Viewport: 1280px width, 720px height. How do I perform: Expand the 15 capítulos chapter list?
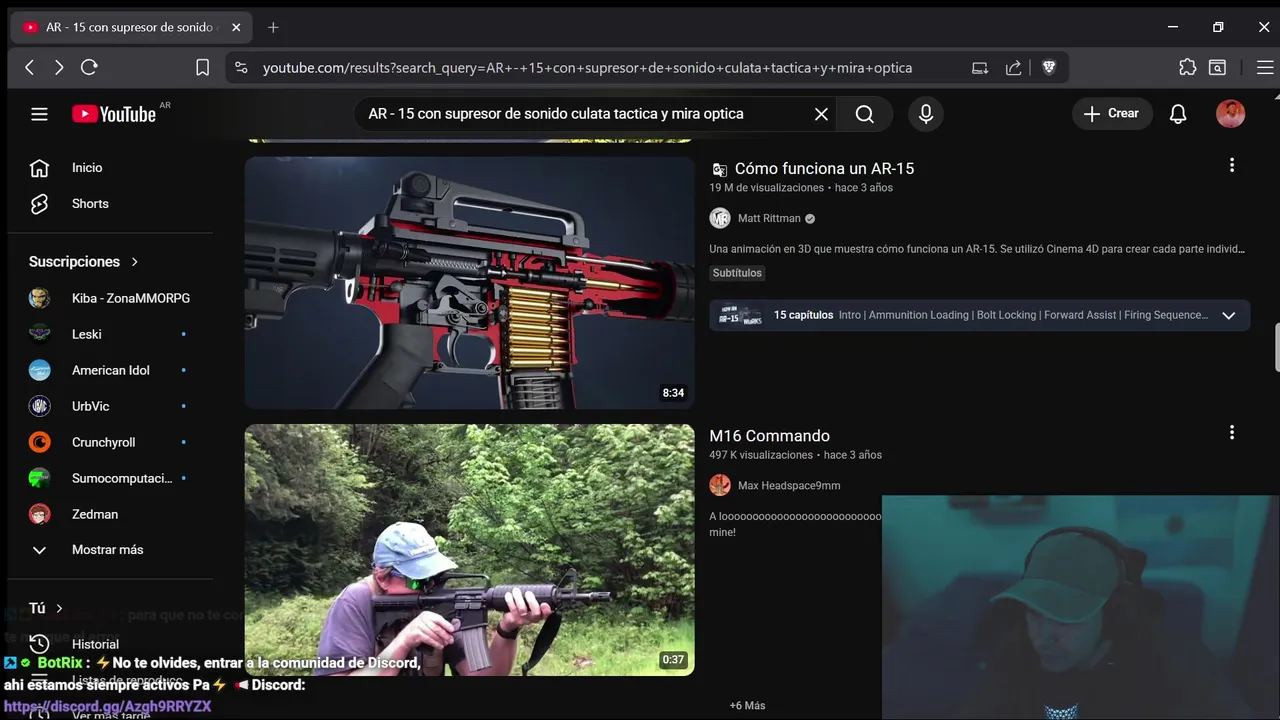(1229, 315)
